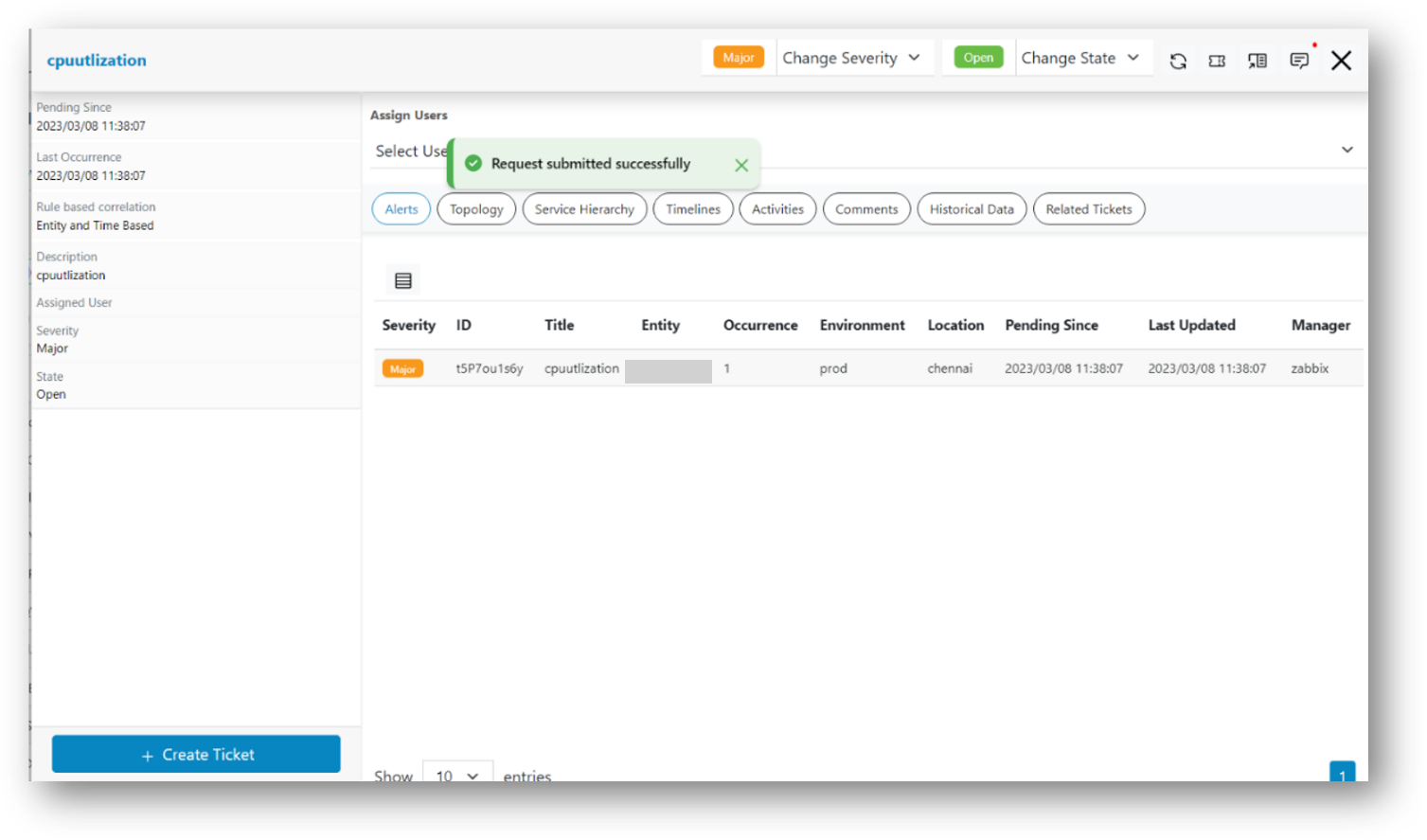Open the Activities tab
This screenshot has height=840, width=1427.
click(777, 209)
